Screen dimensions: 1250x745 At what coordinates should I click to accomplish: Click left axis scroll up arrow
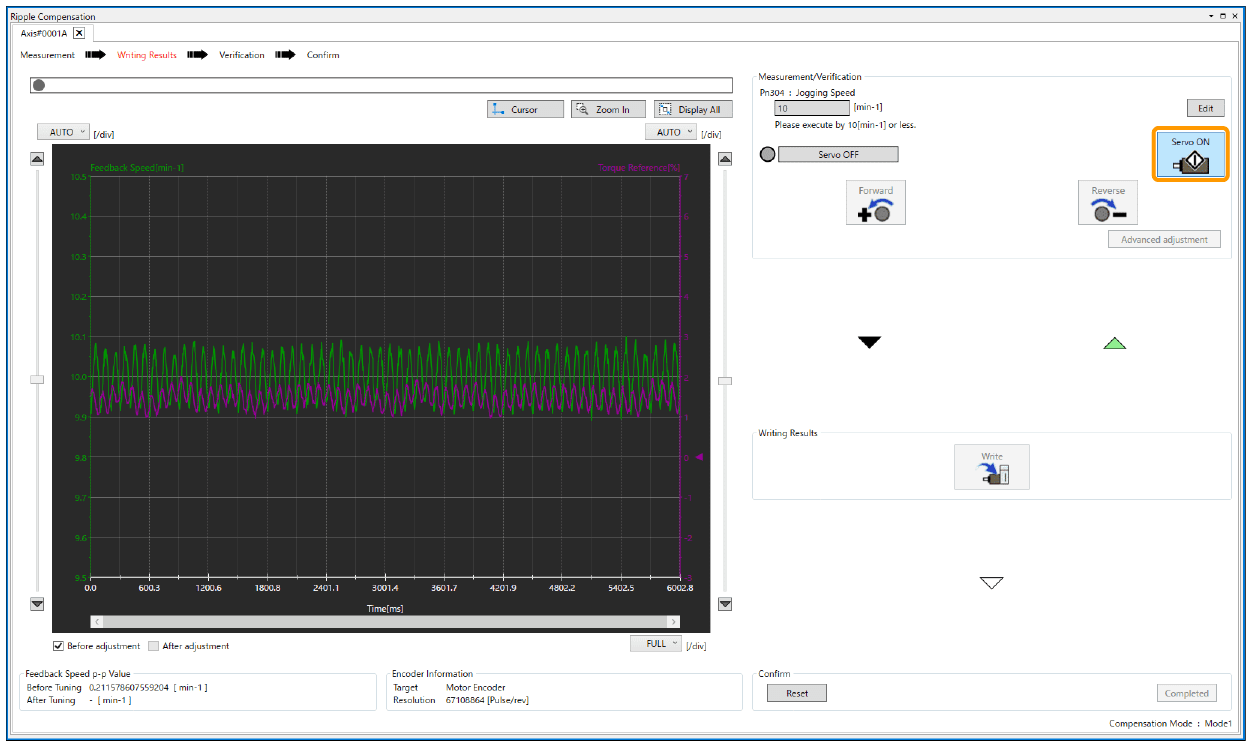click(x=37, y=158)
